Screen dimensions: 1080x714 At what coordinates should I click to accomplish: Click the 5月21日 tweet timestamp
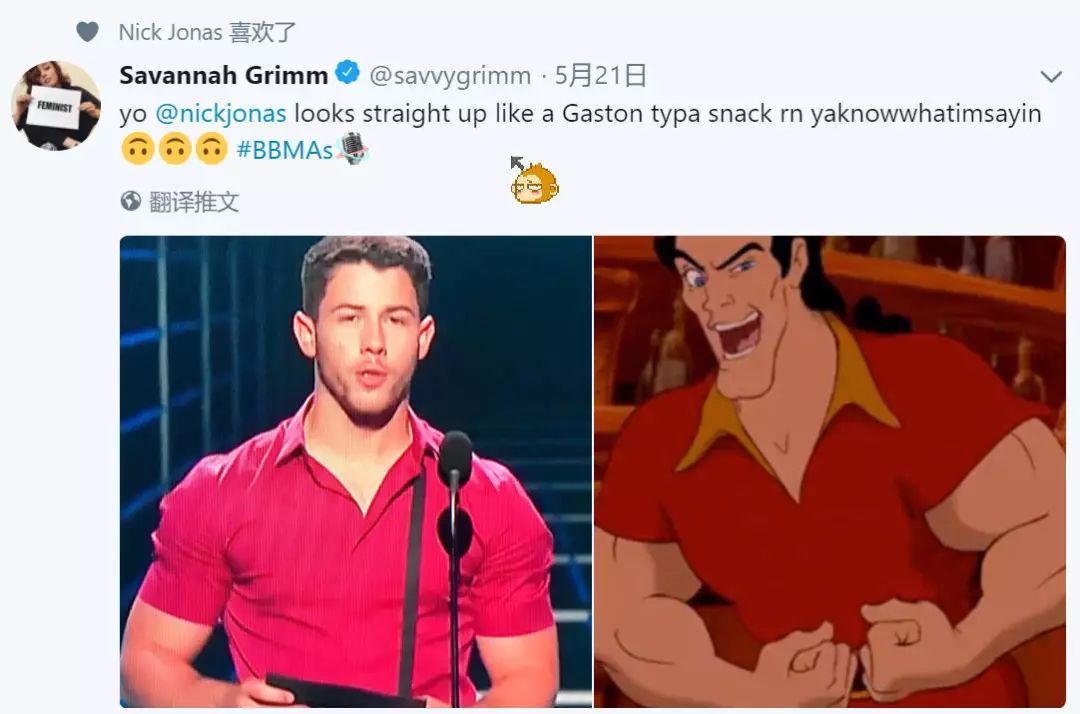600,75
